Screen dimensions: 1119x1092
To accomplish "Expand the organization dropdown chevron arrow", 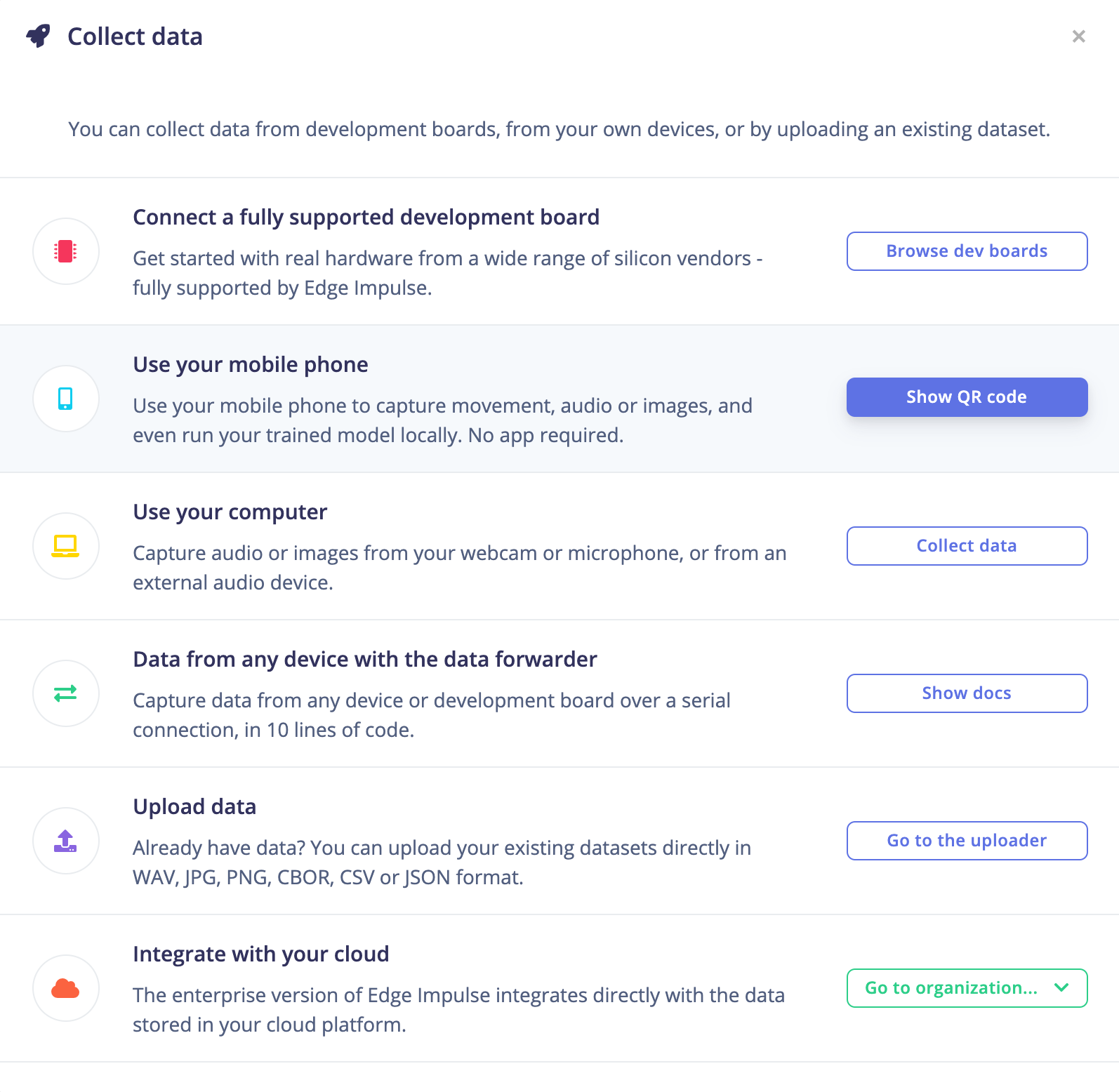I will (x=1061, y=987).
